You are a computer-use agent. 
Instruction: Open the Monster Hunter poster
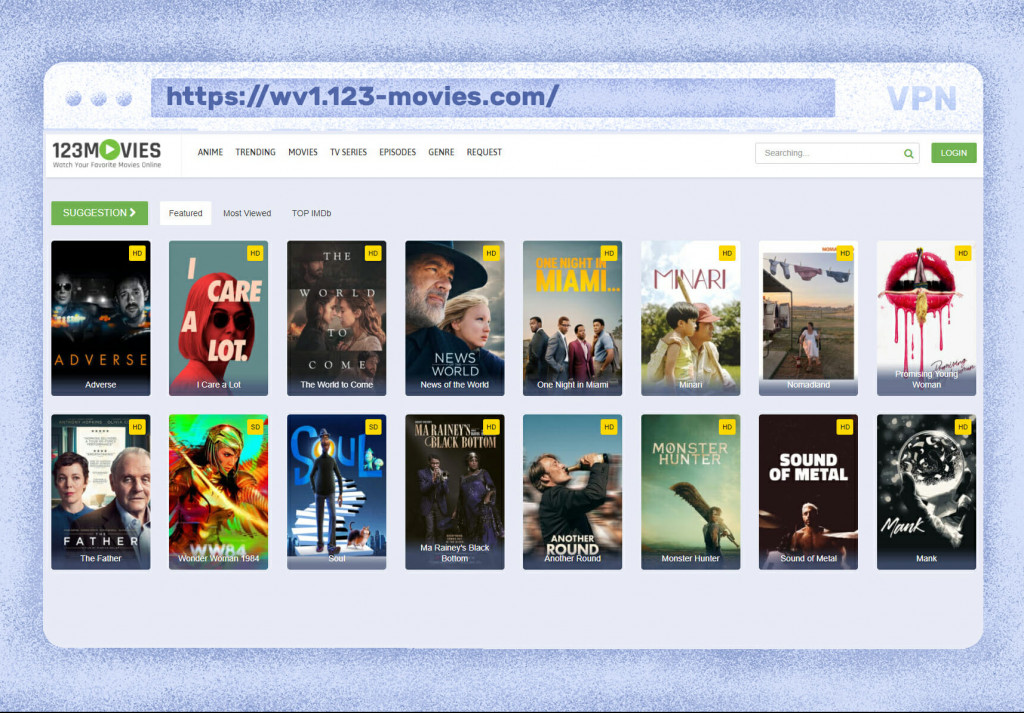pos(690,492)
